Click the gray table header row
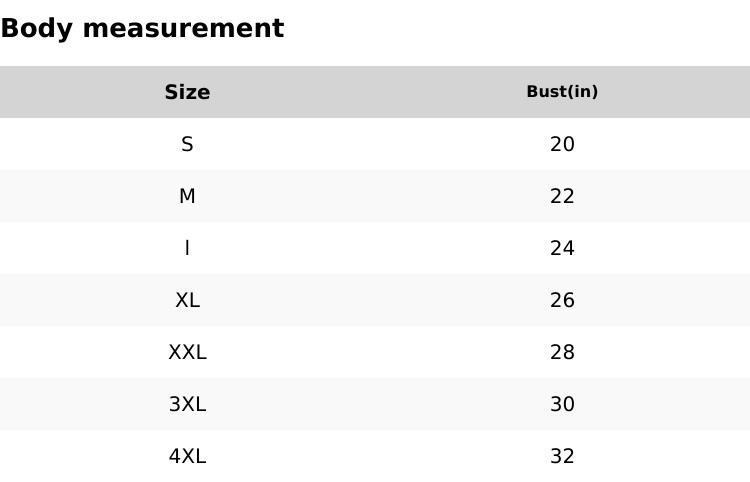This screenshot has width=750, height=482. click(x=375, y=92)
